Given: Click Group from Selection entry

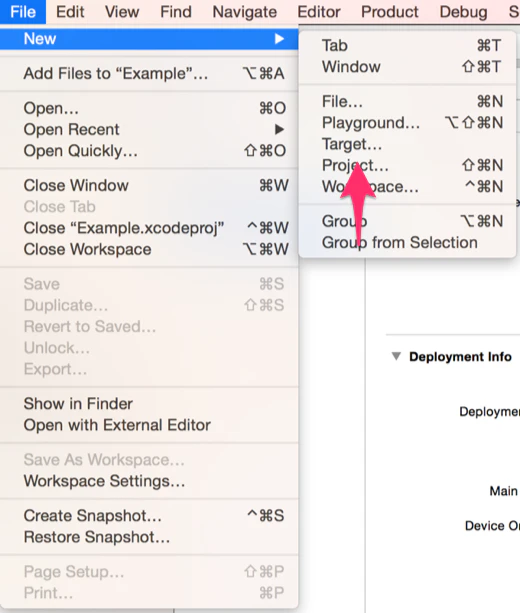Looking at the screenshot, I should click(x=407, y=243).
